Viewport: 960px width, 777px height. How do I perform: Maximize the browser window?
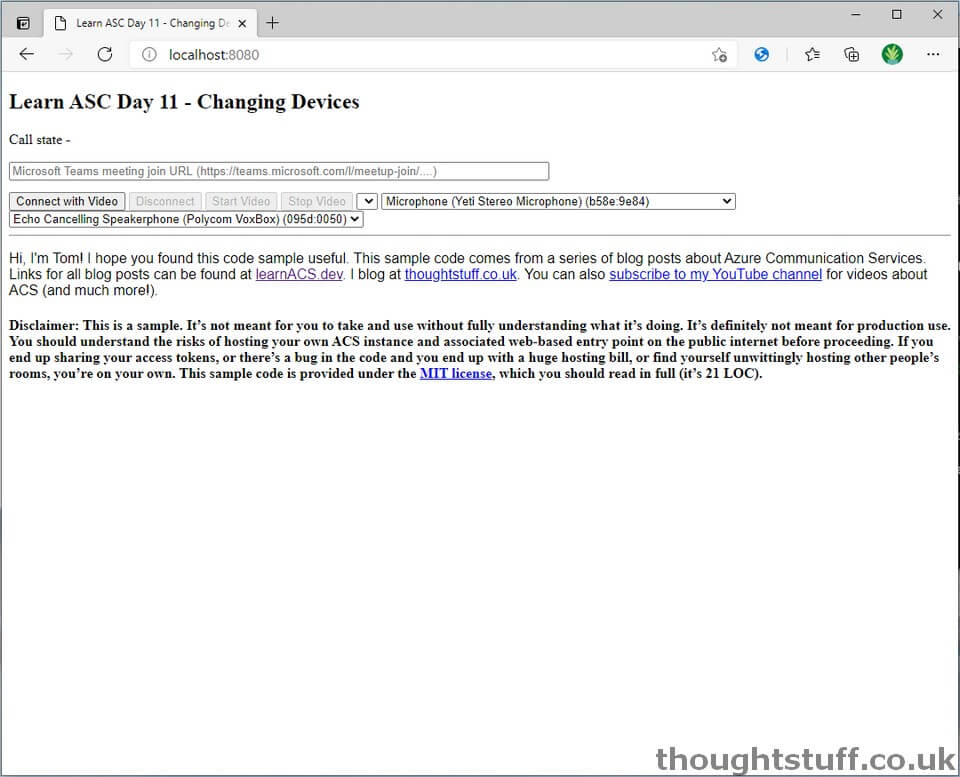[896, 15]
